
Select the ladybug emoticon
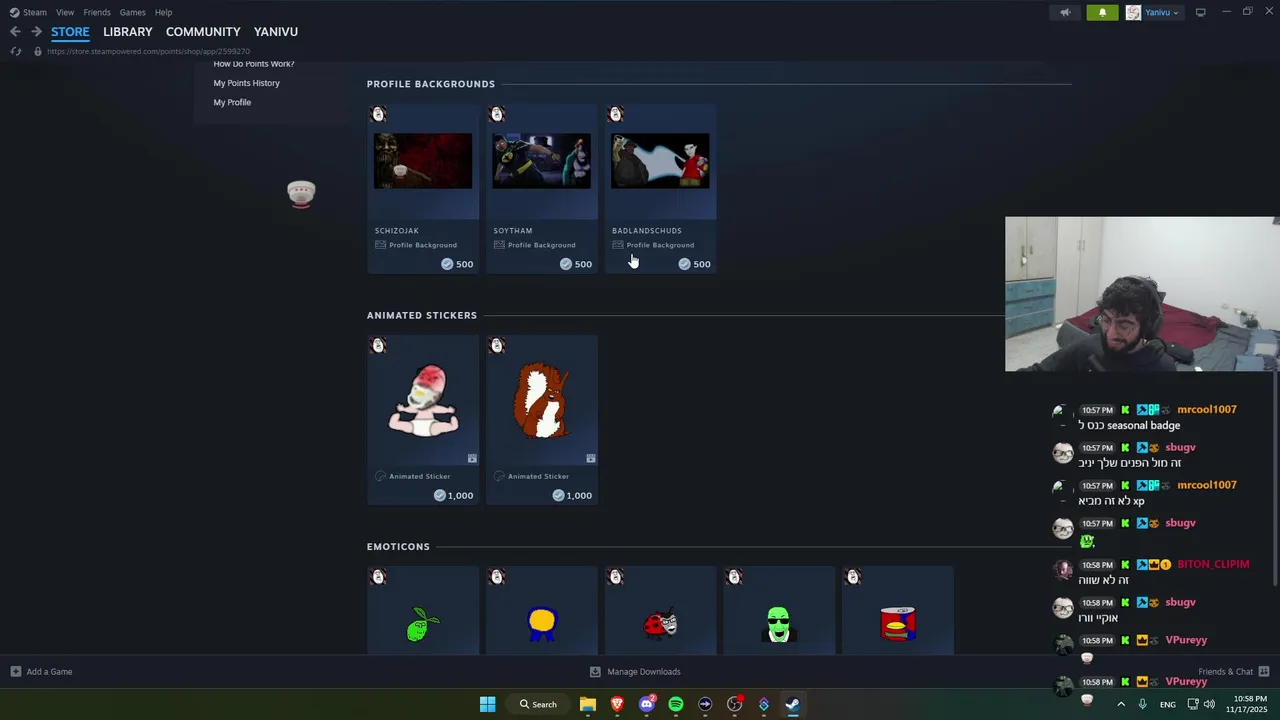click(660, 624)
